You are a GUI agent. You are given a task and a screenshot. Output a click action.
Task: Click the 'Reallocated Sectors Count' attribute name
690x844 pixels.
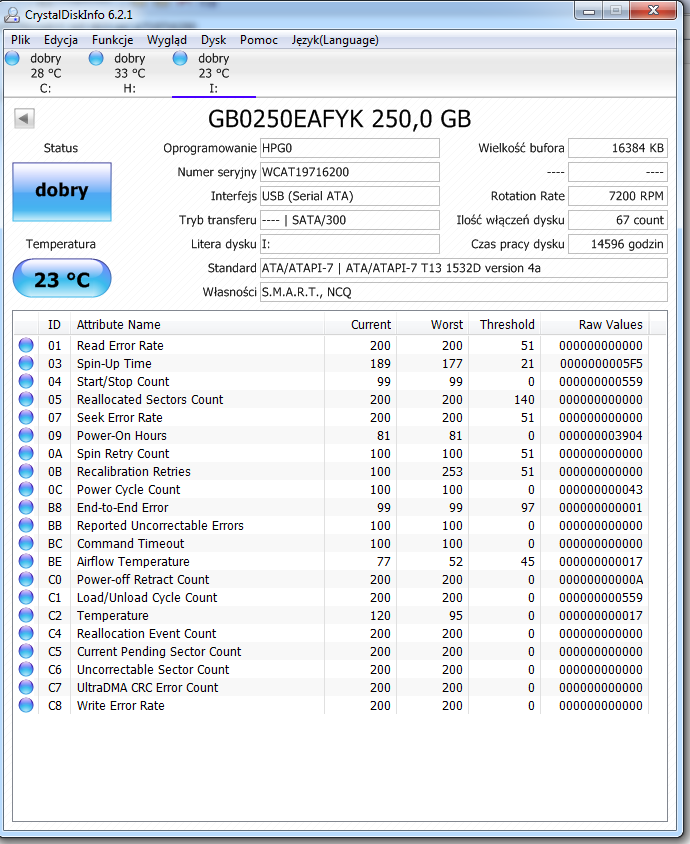[150, 399]
